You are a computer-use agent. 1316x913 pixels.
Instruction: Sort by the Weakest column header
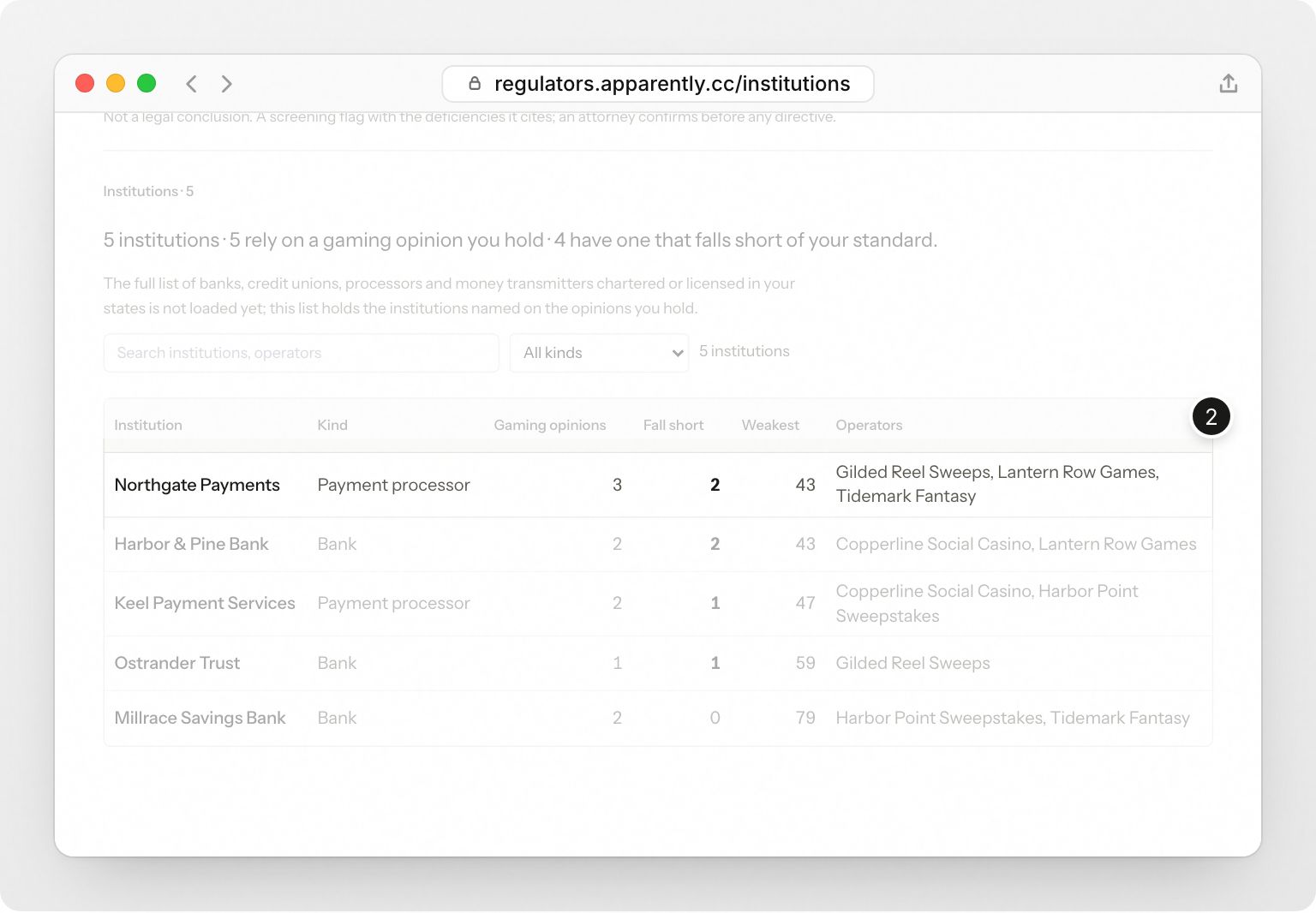pyautogui.click(x=770, y=425)
